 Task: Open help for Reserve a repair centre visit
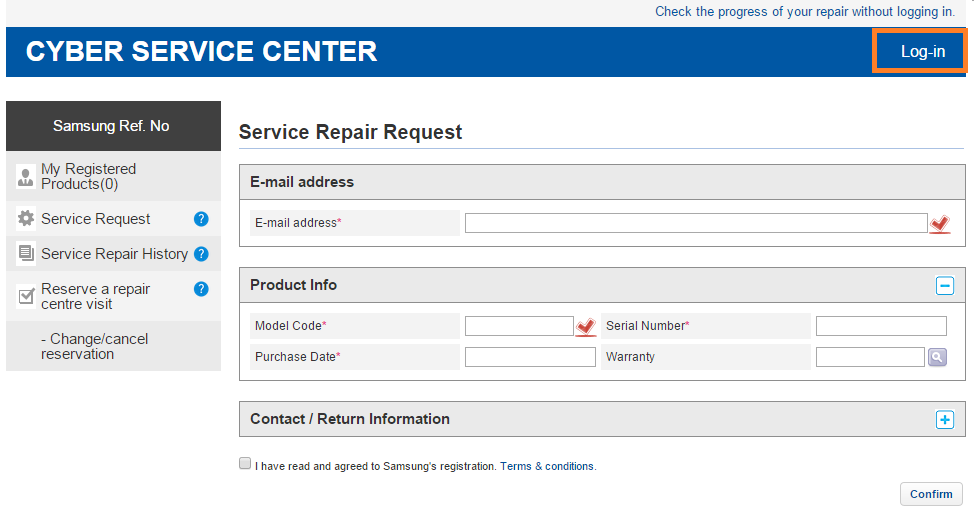pyautogui.click(x=201, y=289)
